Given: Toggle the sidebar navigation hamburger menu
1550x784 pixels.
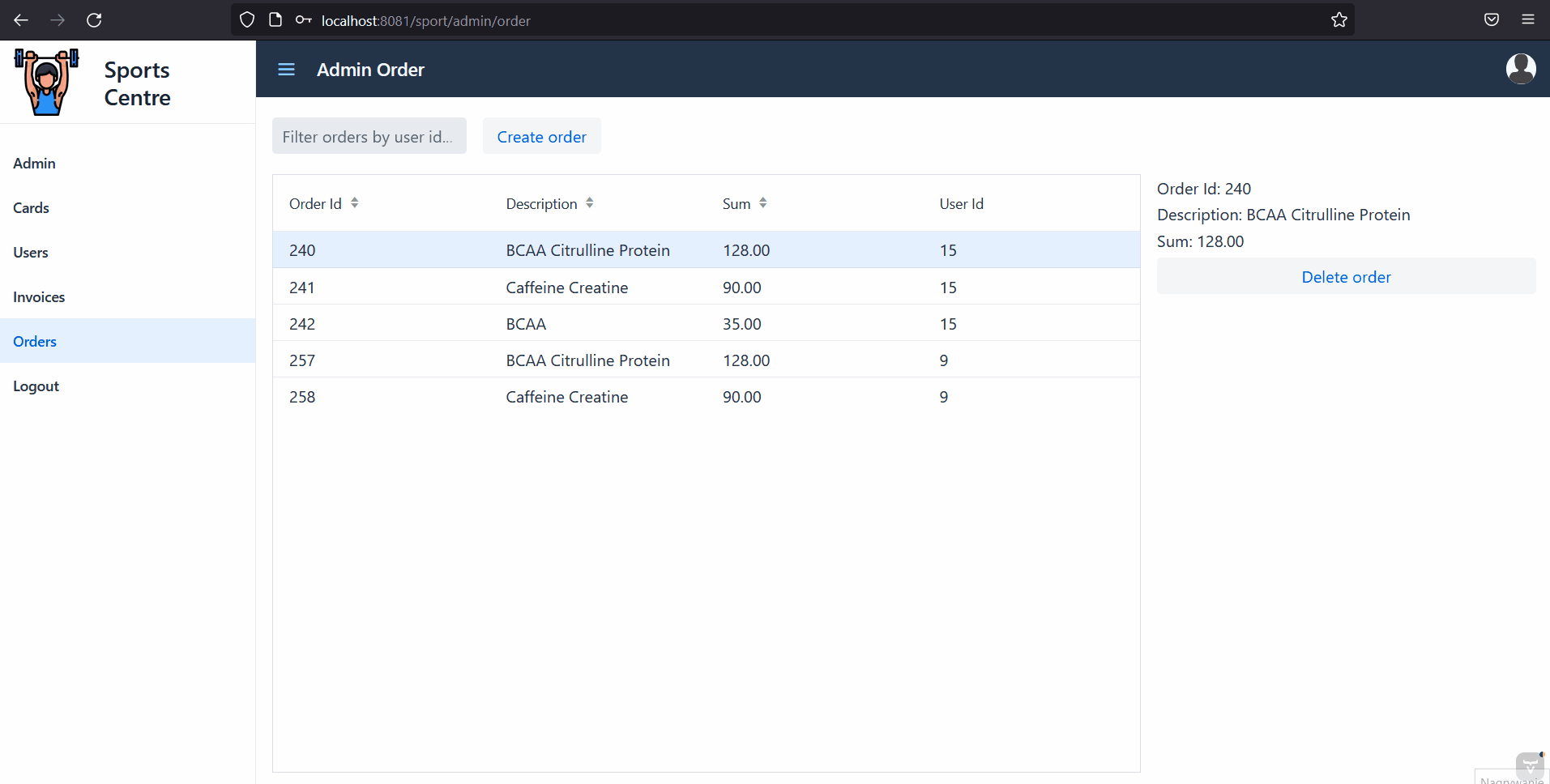Looking at the screenshot, I should 286,69.
